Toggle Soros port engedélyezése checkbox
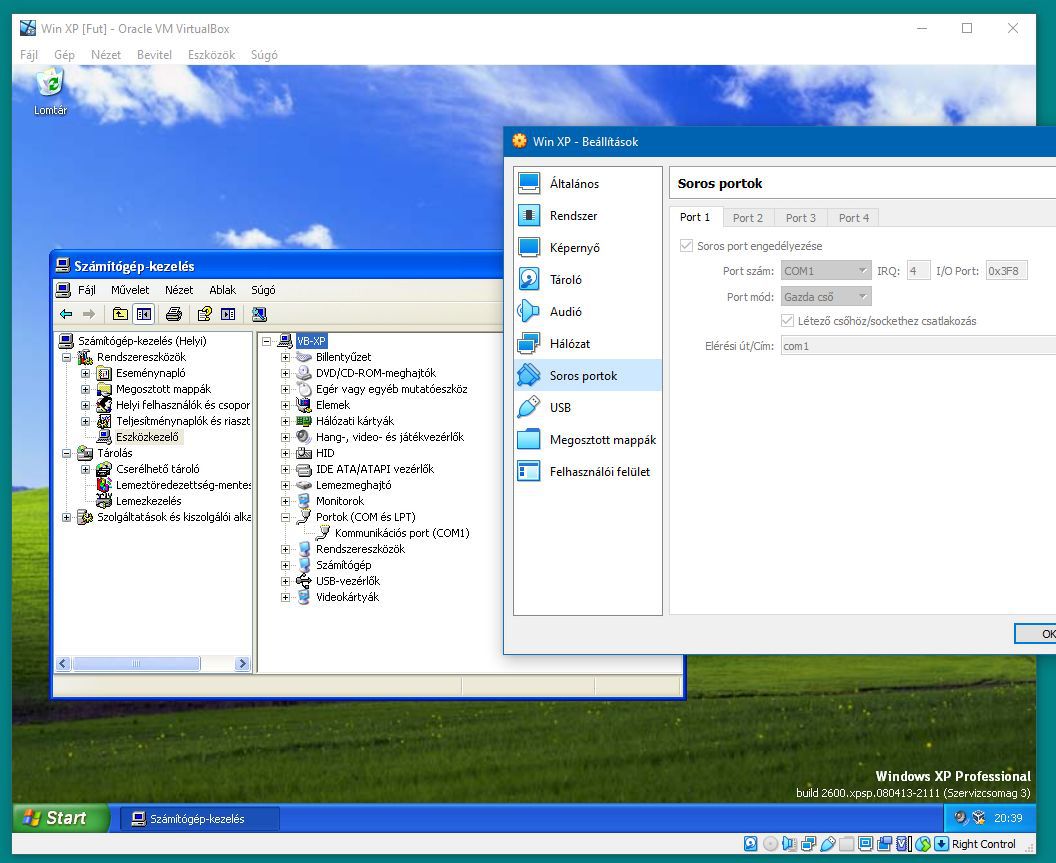The width and height of the screenshot is (1056, 863). click(x=686, y=245)
